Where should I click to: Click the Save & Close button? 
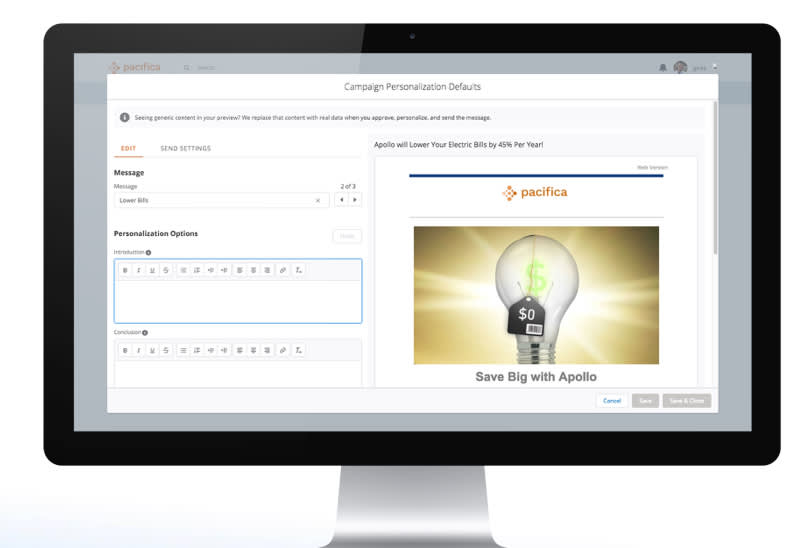click(687, 401)
